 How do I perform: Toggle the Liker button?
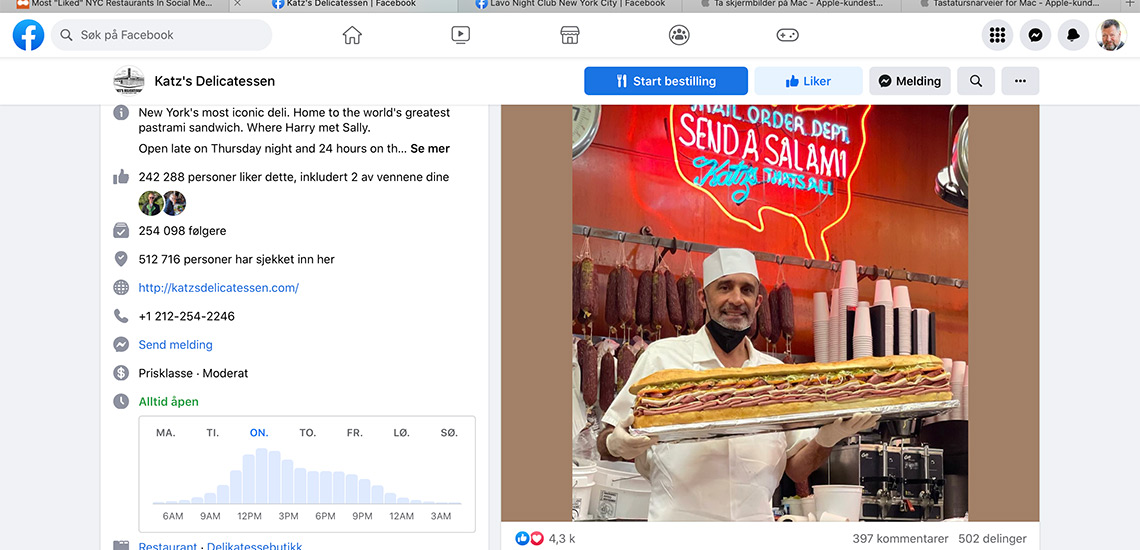tap(808, 81)
